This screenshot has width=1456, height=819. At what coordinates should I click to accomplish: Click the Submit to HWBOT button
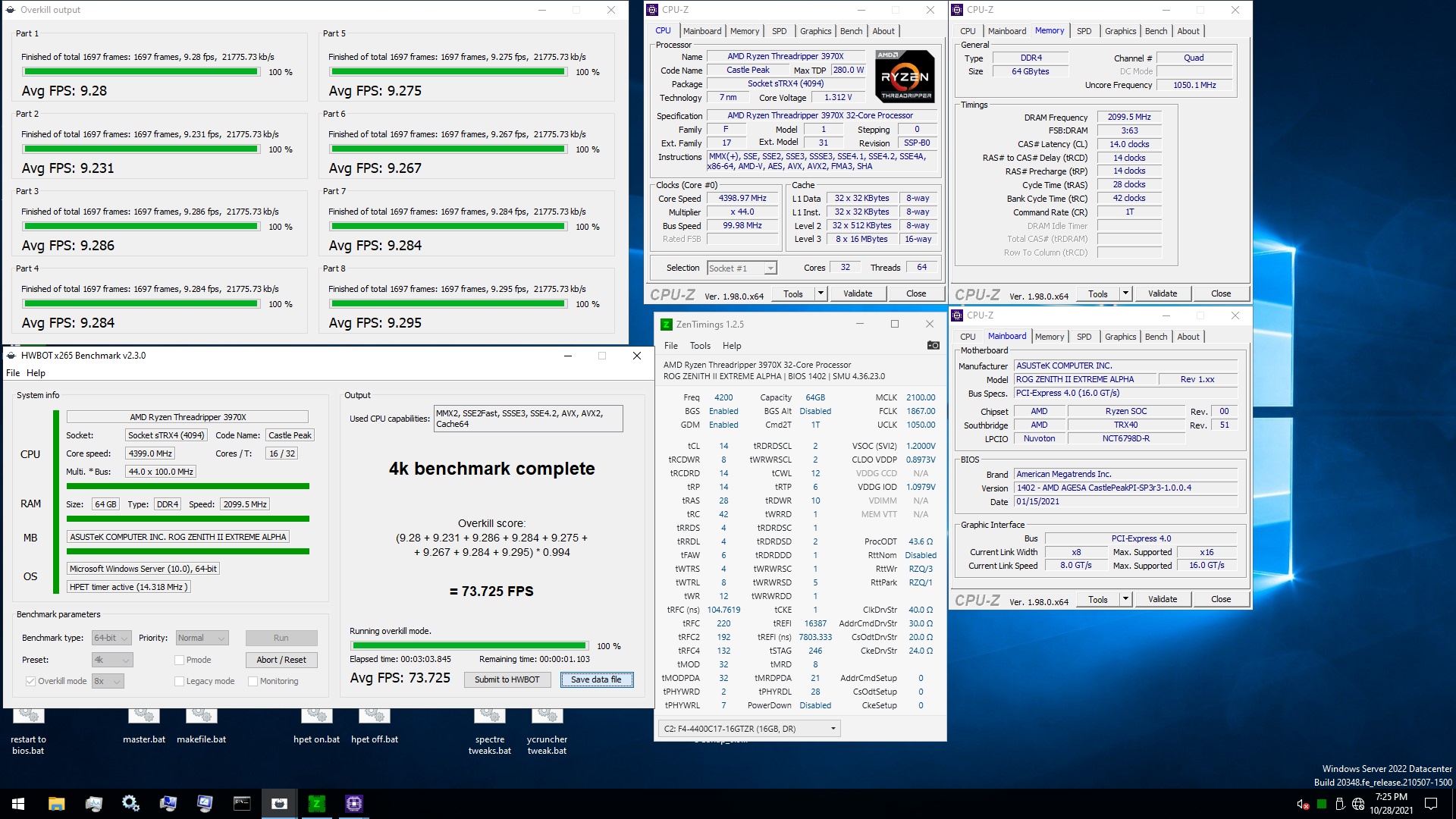507,679
